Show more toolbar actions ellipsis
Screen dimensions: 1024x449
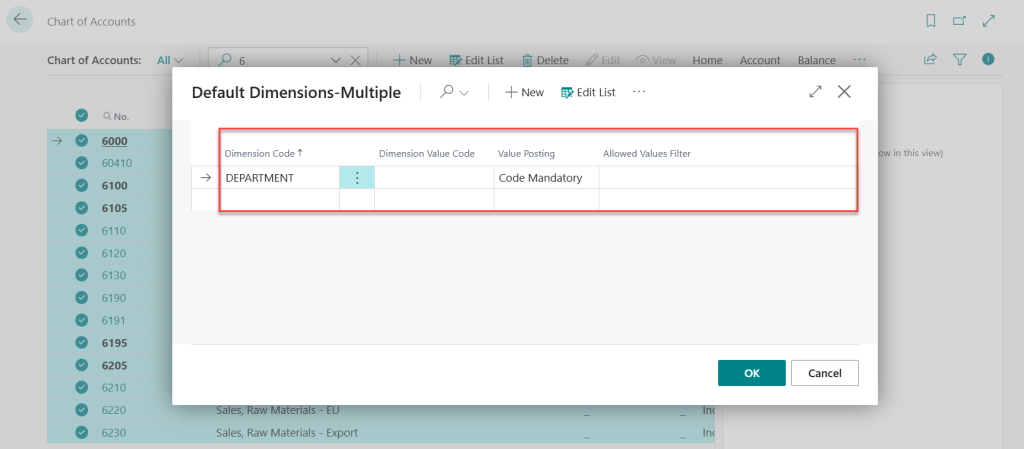(859, 59)
